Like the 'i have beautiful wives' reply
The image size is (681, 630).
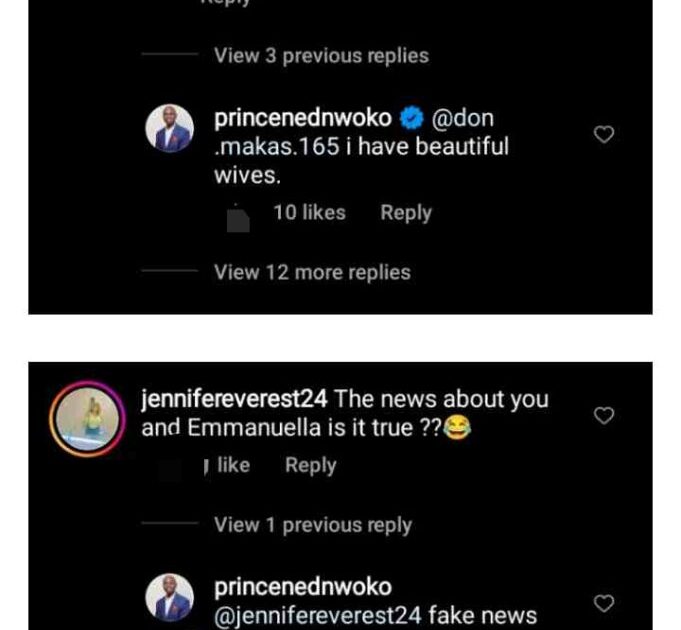tap(604, 134)
